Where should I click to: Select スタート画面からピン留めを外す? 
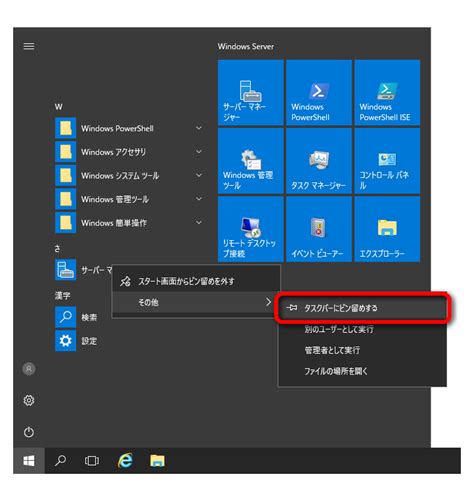(196, 281)
